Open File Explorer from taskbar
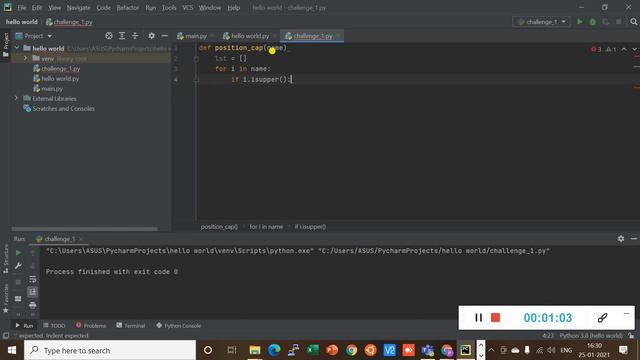Screen dimensions: 640x360 tap(255, 350)
